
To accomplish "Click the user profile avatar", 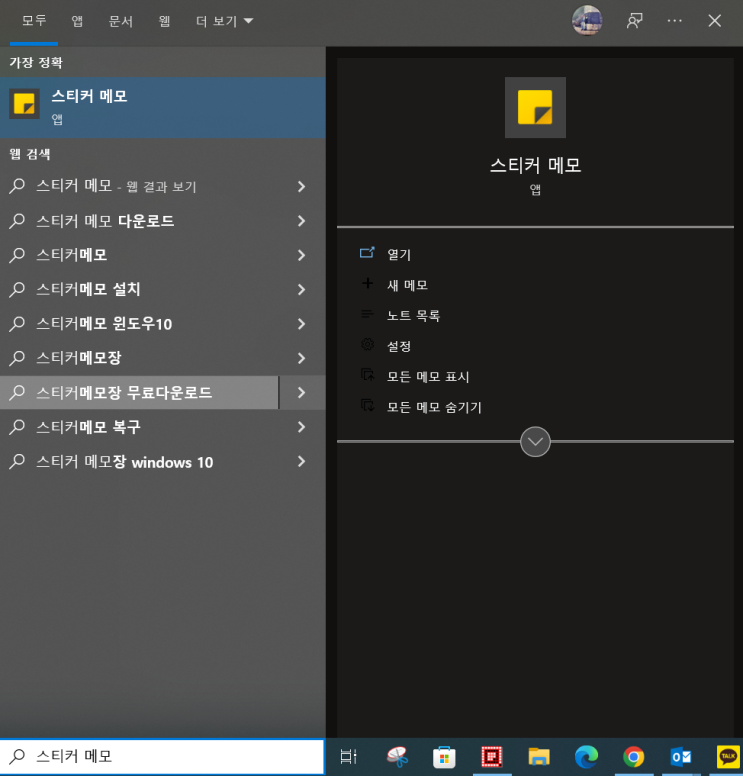I will coord(587,21).
